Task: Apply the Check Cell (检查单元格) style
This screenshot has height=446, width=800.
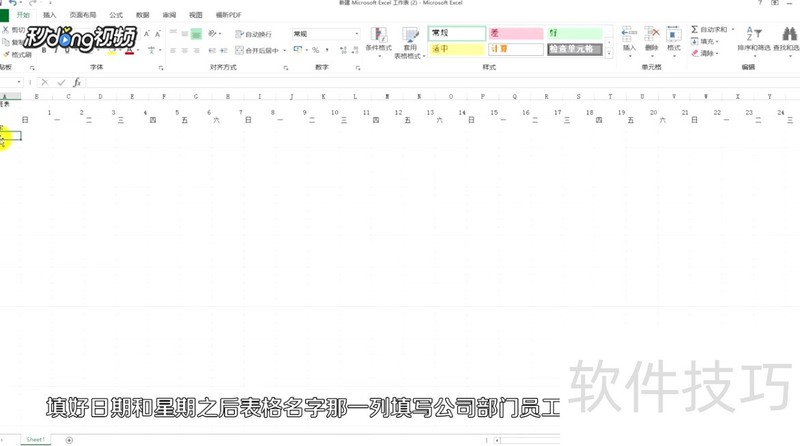Action: [574, 49]
